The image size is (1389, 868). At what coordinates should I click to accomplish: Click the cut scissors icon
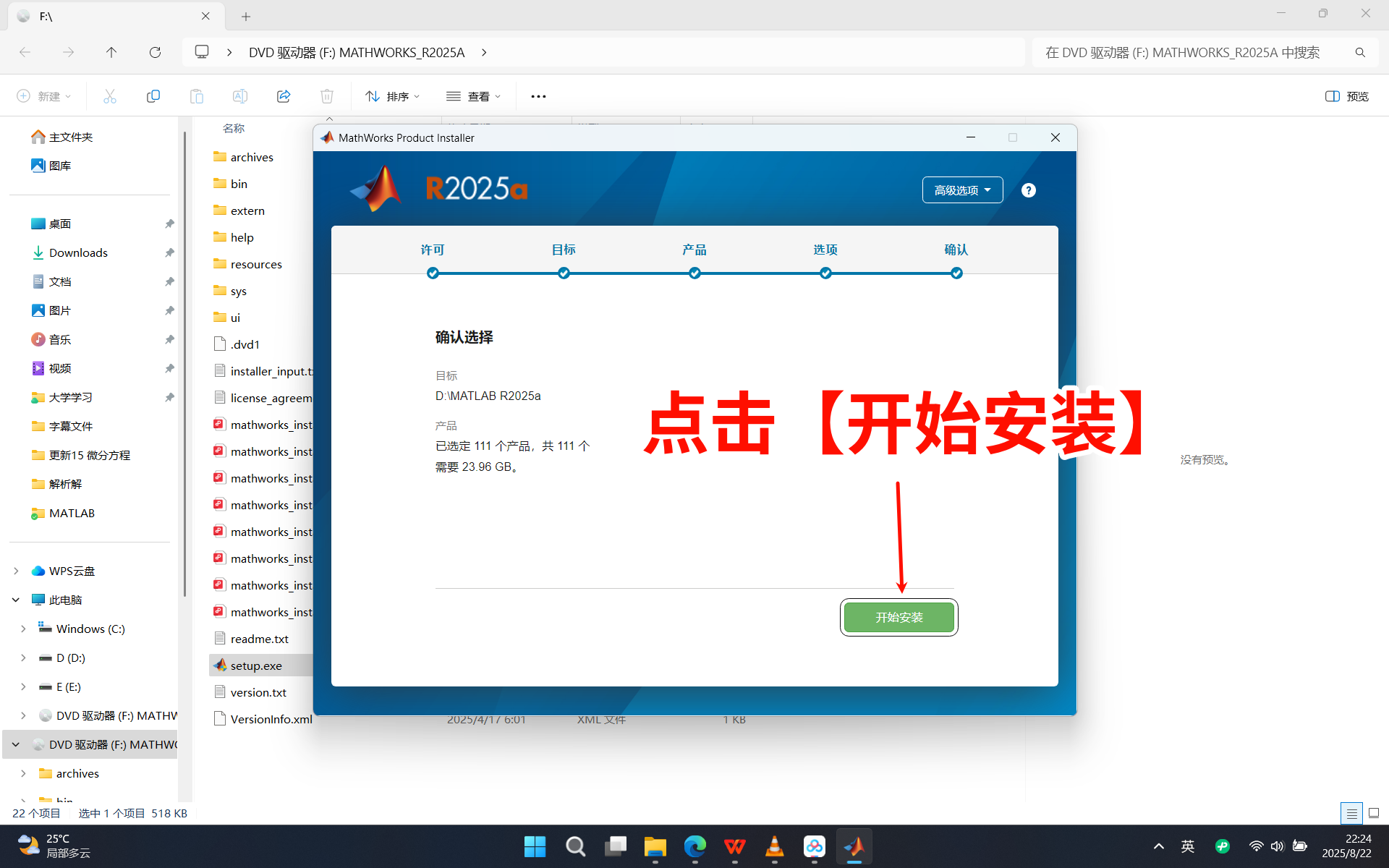coord(110,96)
